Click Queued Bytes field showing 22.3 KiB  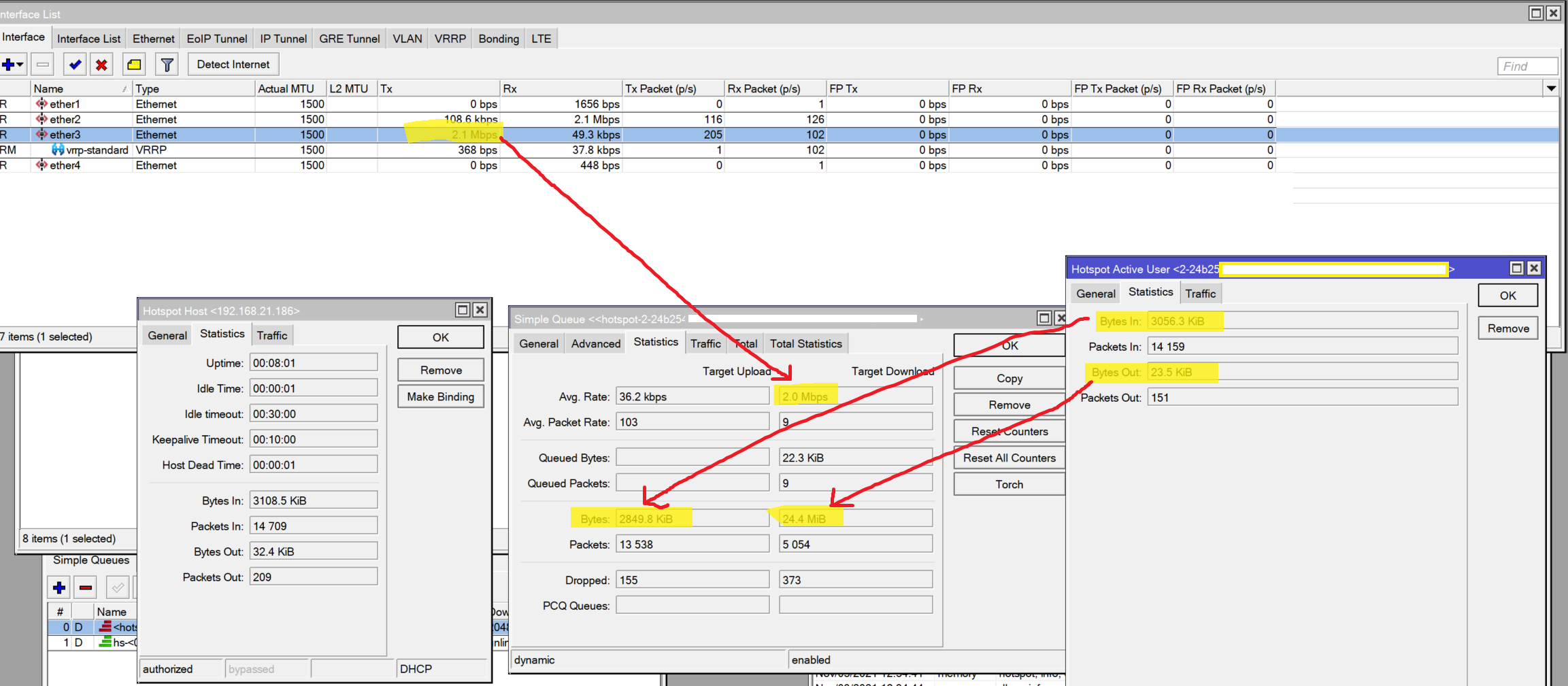coord(856,458)
